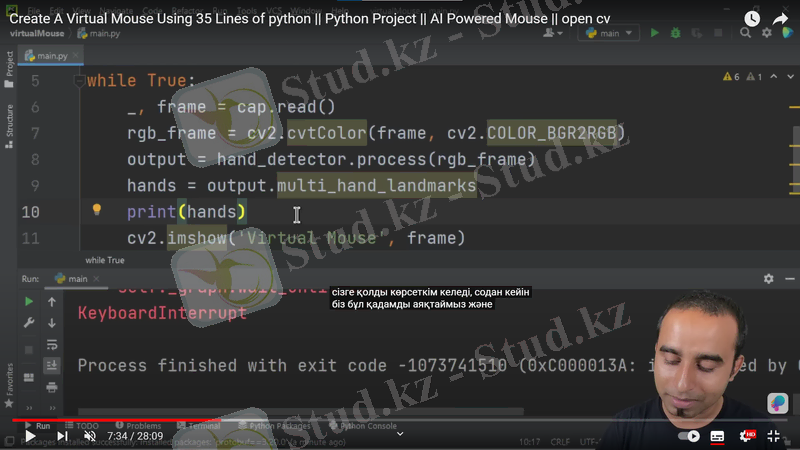800x450 pixels.
Task: Close the 'main' run tab
Action: click(x=96, y=279)
